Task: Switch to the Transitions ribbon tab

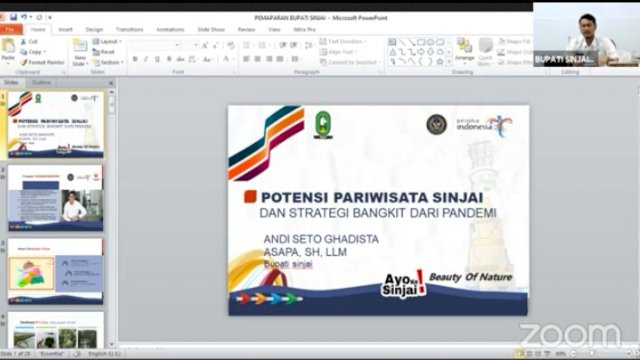Action: tap(129, 30)
